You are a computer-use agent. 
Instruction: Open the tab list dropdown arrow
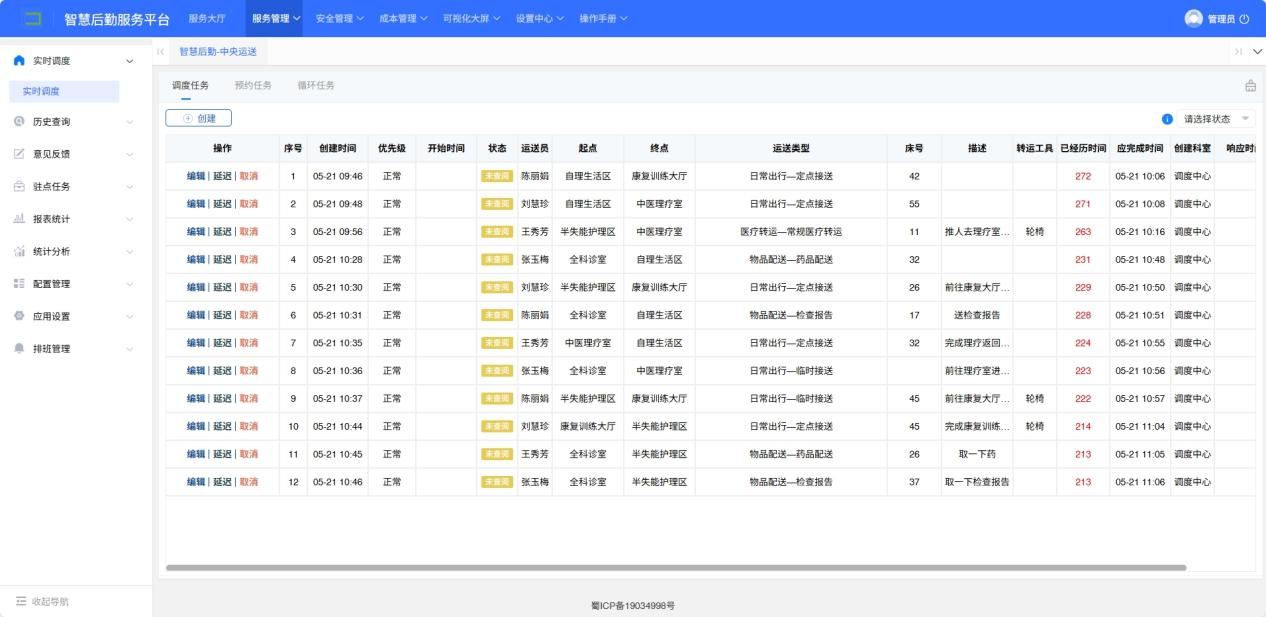1257,51
